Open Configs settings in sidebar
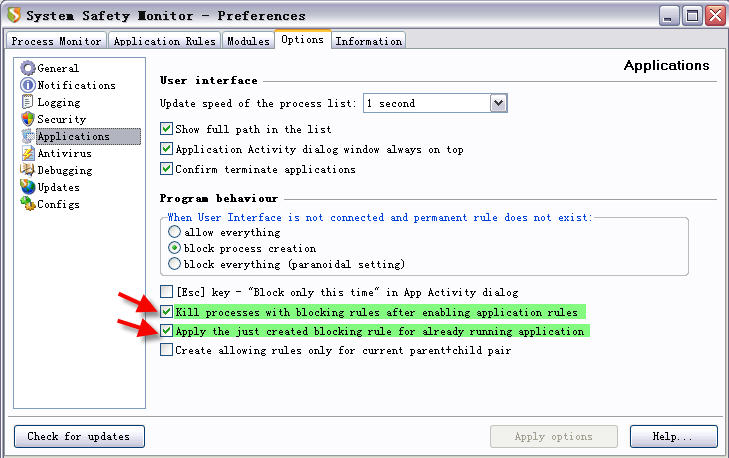The height and width of the screenshot is (458, 729). coord(58,205)
